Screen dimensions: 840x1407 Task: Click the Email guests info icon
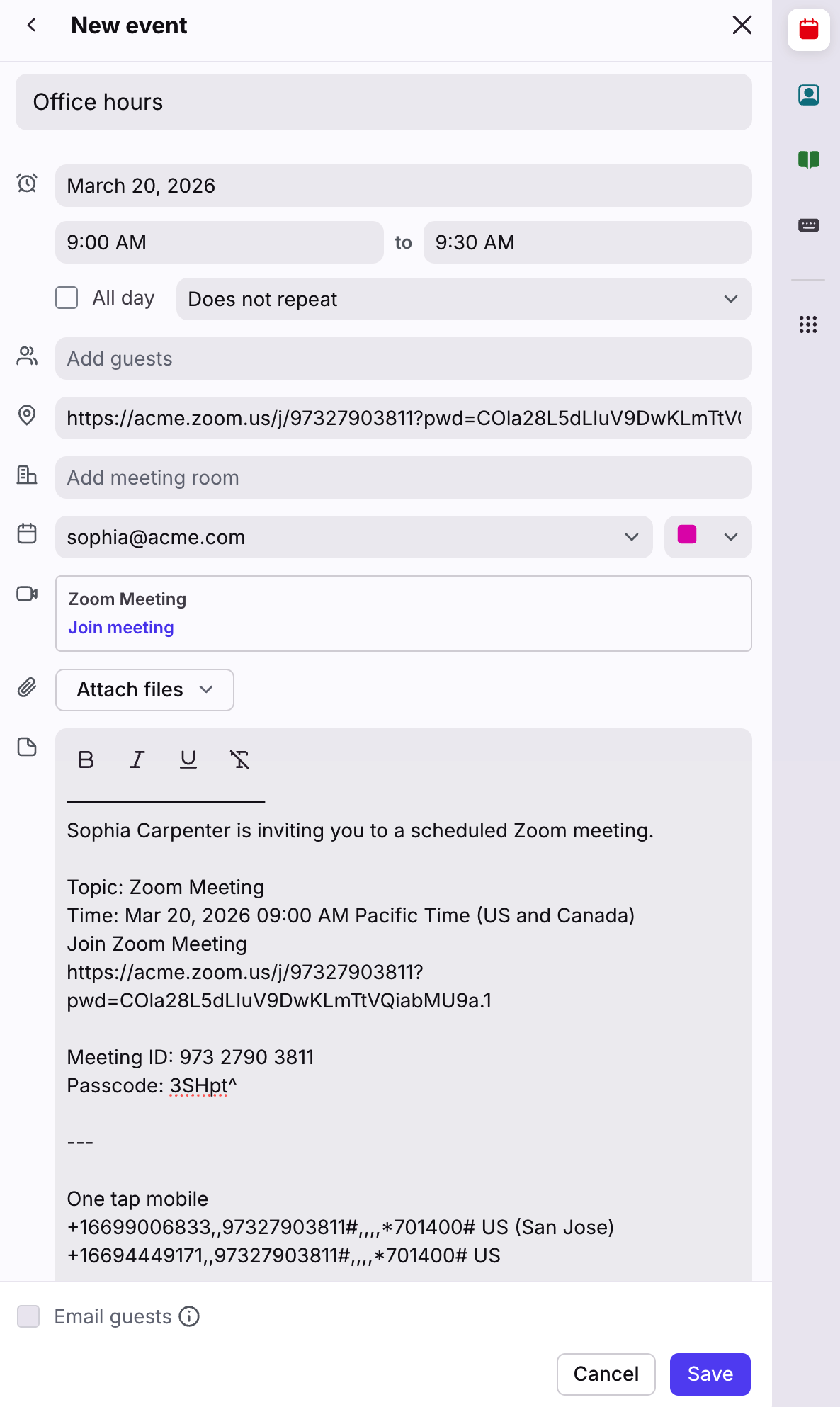point(189,1316)
